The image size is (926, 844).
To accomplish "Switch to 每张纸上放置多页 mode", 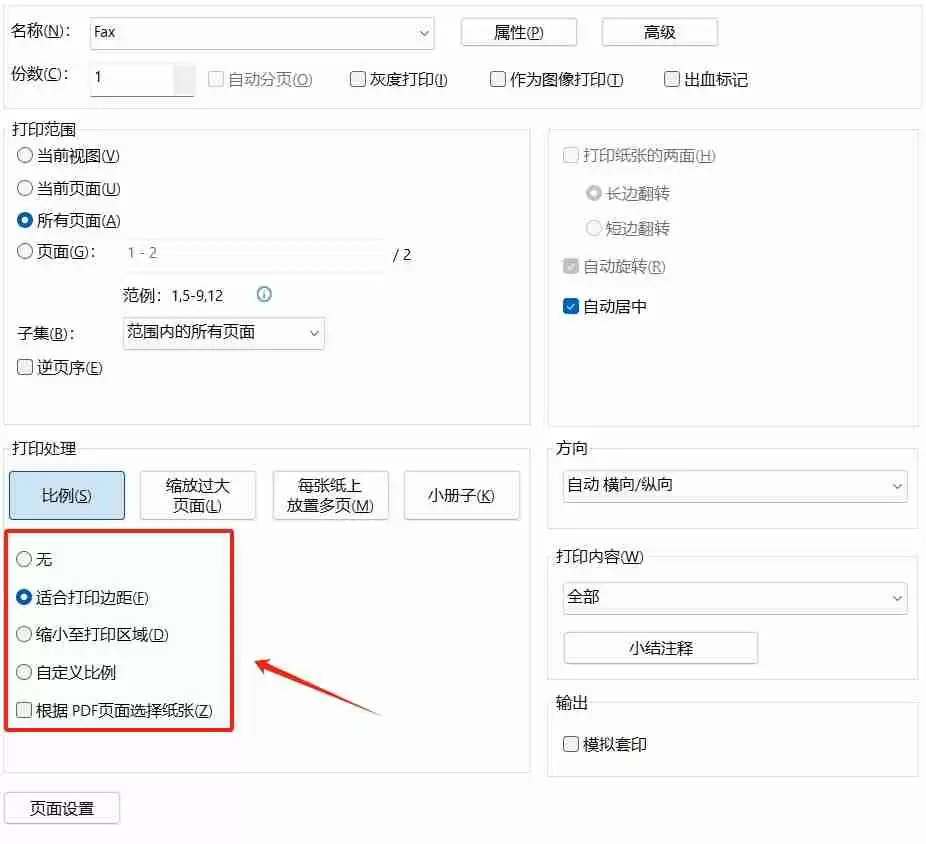I will click(x=330, y=495).
